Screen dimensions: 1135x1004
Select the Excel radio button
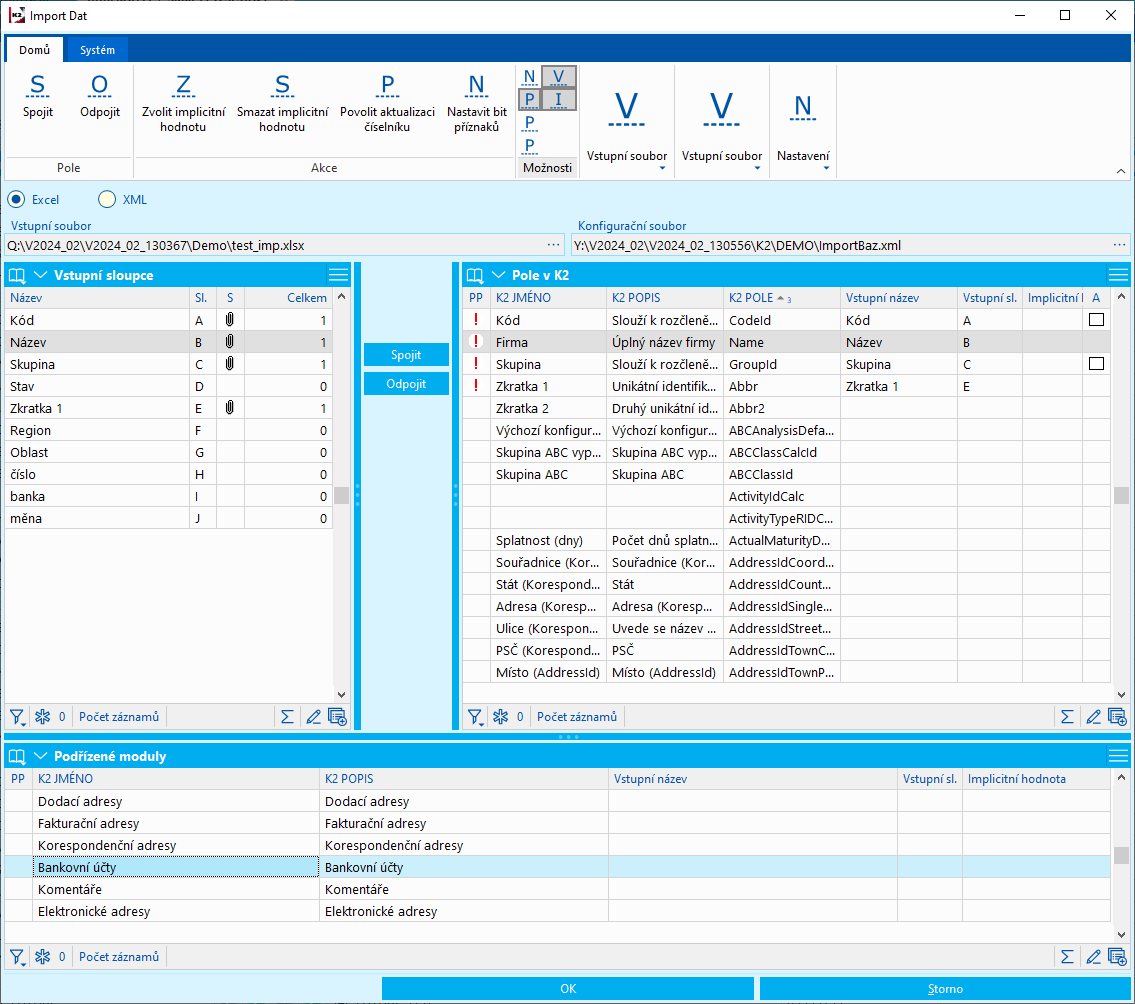tap(16, 200)
